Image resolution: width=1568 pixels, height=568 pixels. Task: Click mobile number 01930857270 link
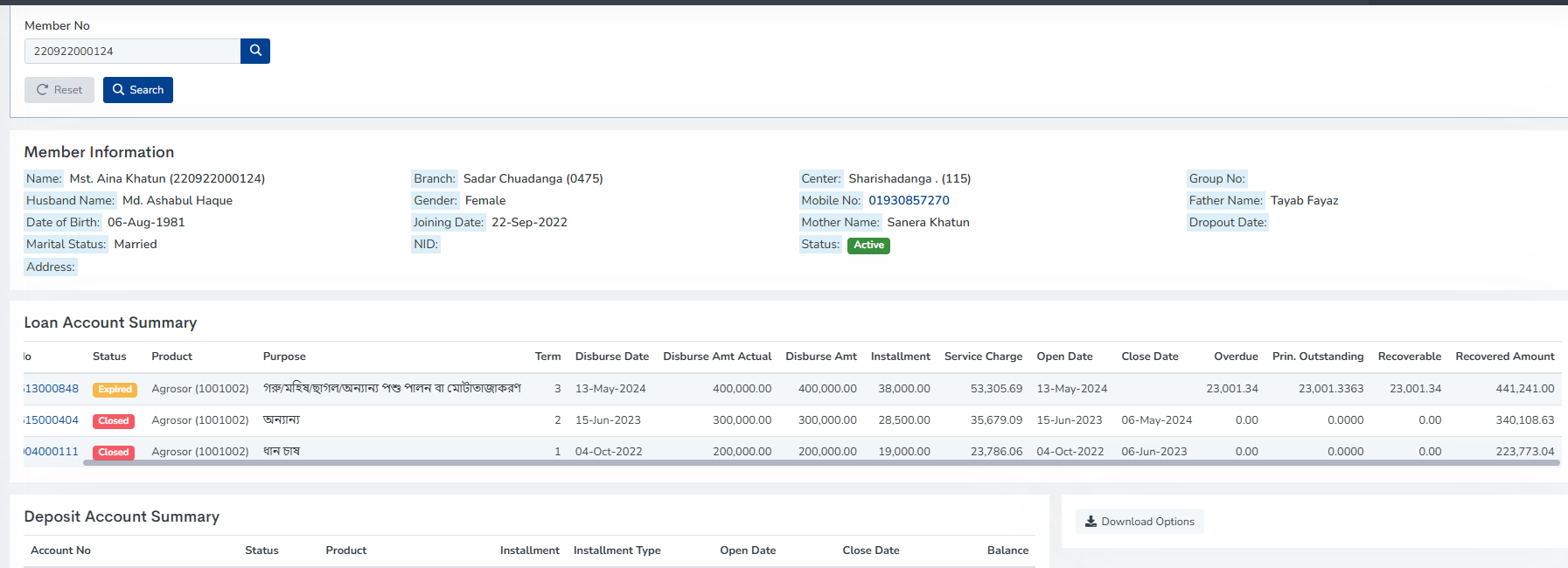point(909,200)
